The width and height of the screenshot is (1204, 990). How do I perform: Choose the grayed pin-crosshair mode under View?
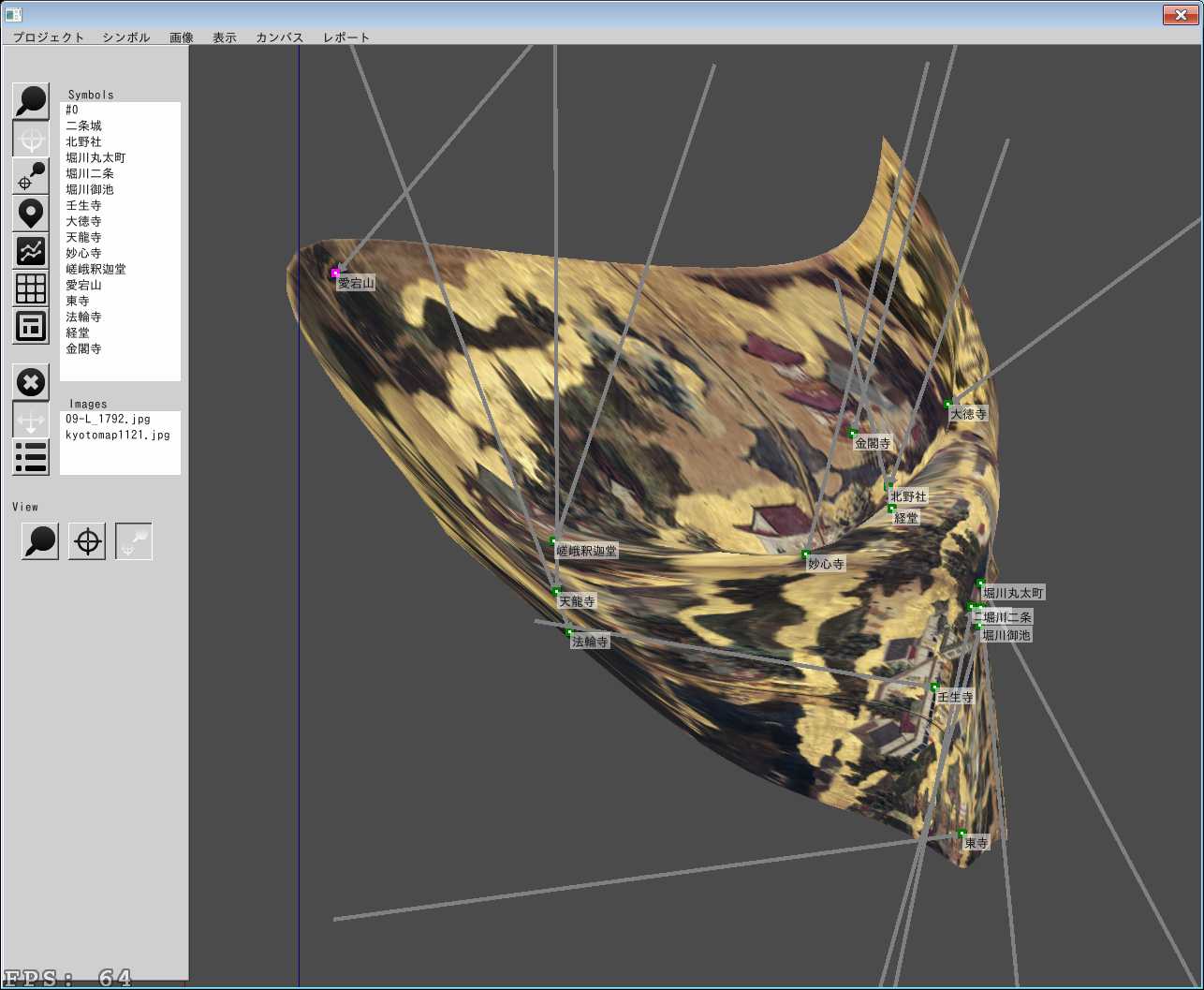(x=134, y=541)
